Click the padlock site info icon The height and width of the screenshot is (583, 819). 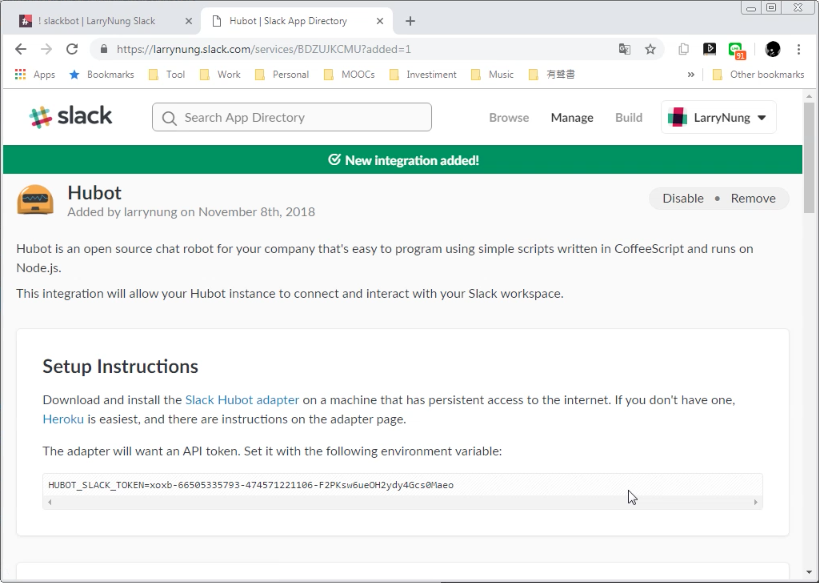(104, 49)
